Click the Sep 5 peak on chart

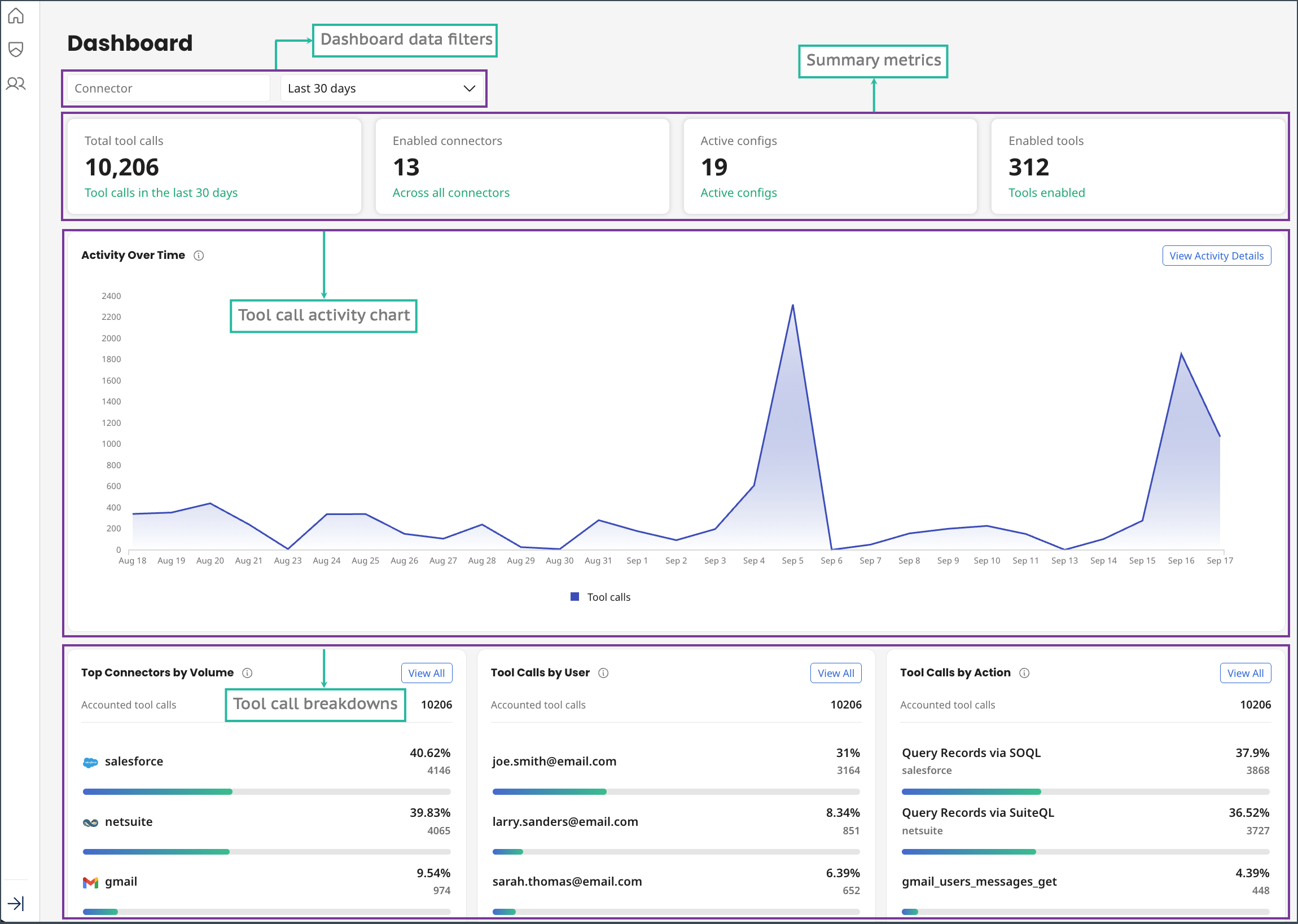coord(793,306)
